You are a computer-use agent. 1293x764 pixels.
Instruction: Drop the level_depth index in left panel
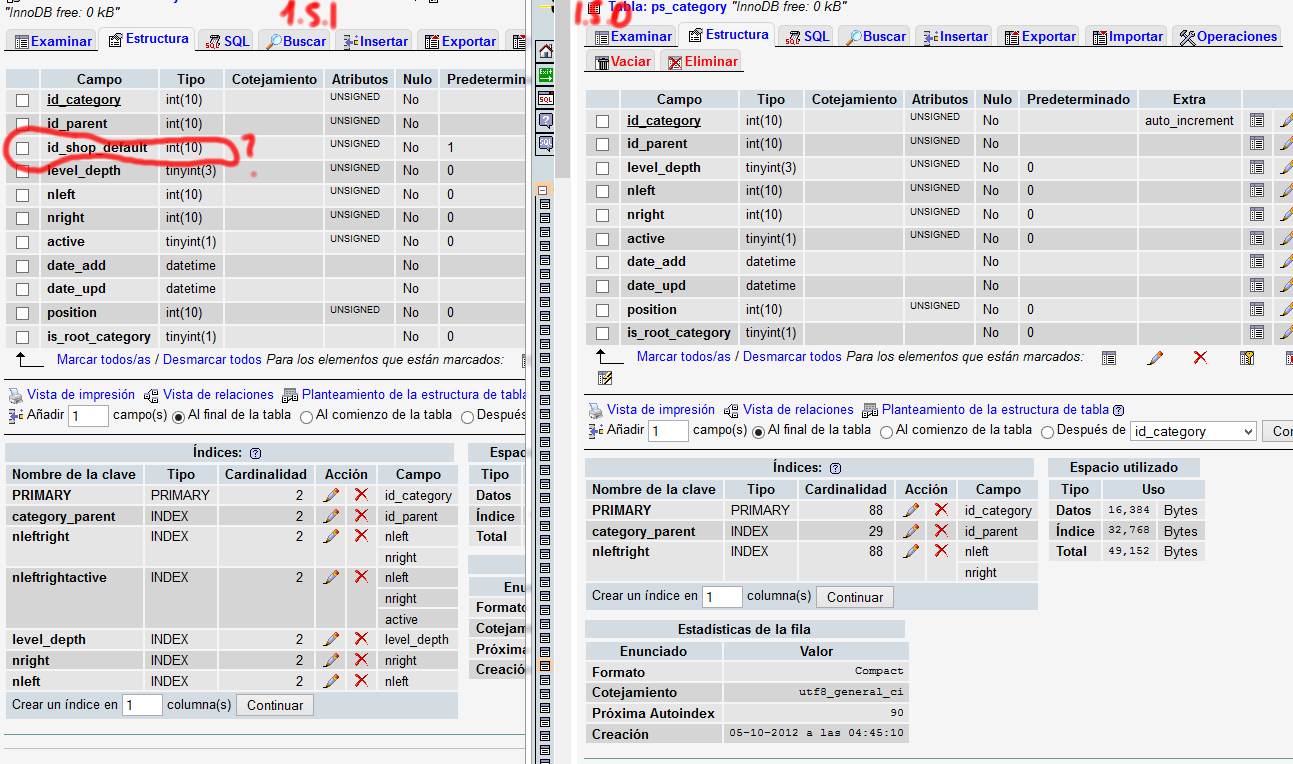pos(361,639)
